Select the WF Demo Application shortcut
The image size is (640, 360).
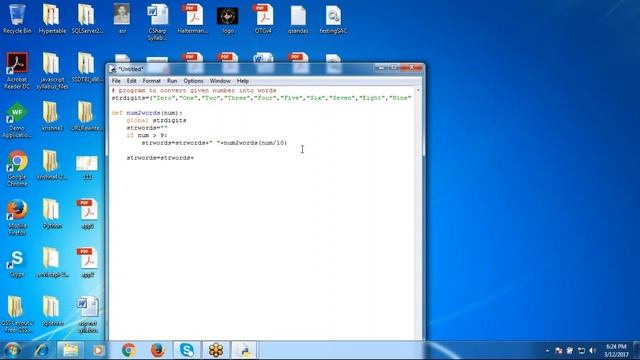17,120
